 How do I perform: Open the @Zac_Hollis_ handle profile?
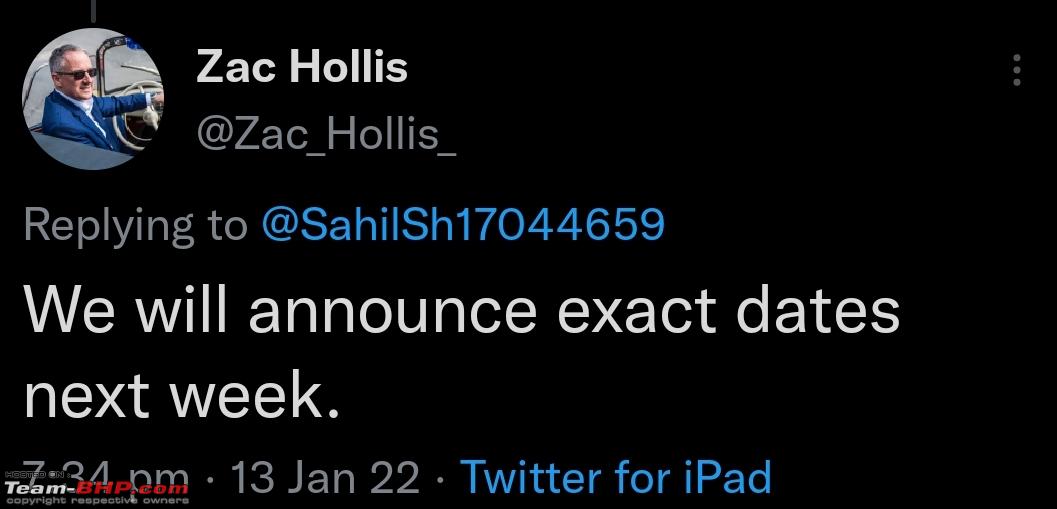tap(326, 134)
